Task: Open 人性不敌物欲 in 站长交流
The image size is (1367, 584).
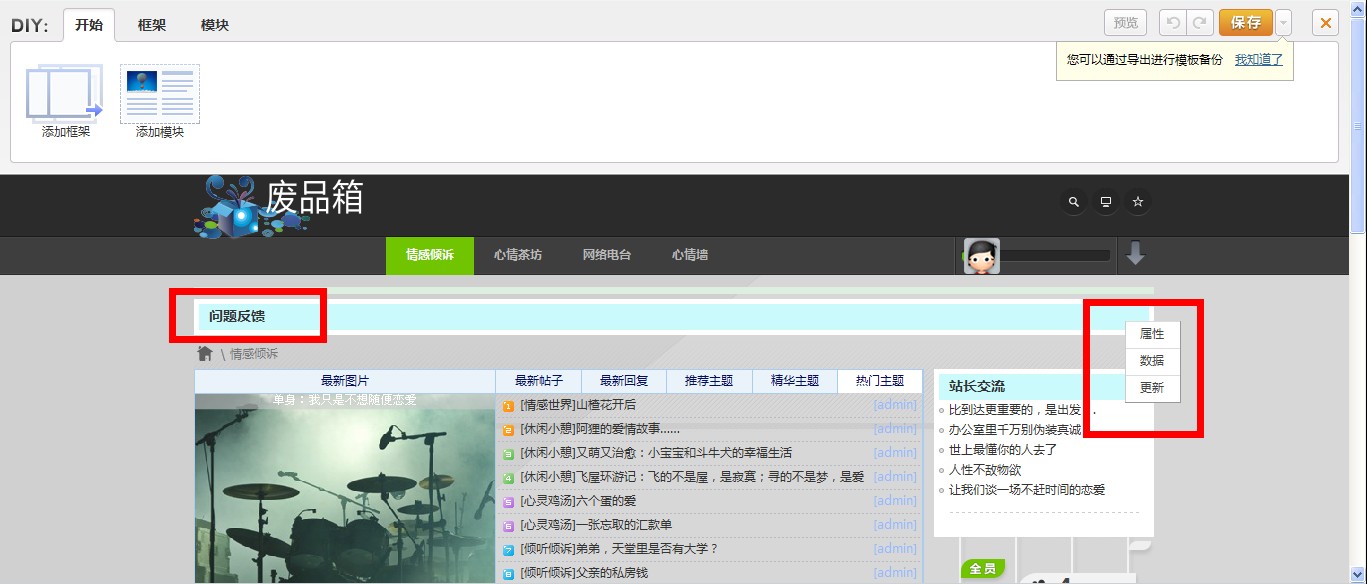Action: click(x=985, y=470)
